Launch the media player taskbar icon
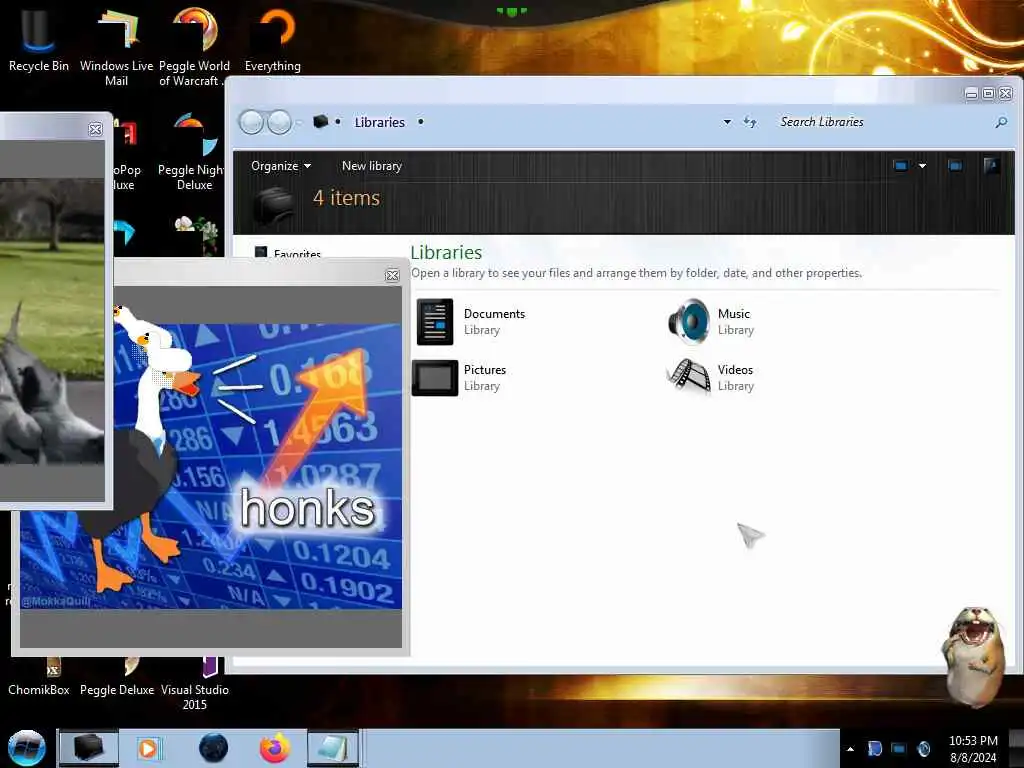Screen dimensions: 1024x768 148,748
